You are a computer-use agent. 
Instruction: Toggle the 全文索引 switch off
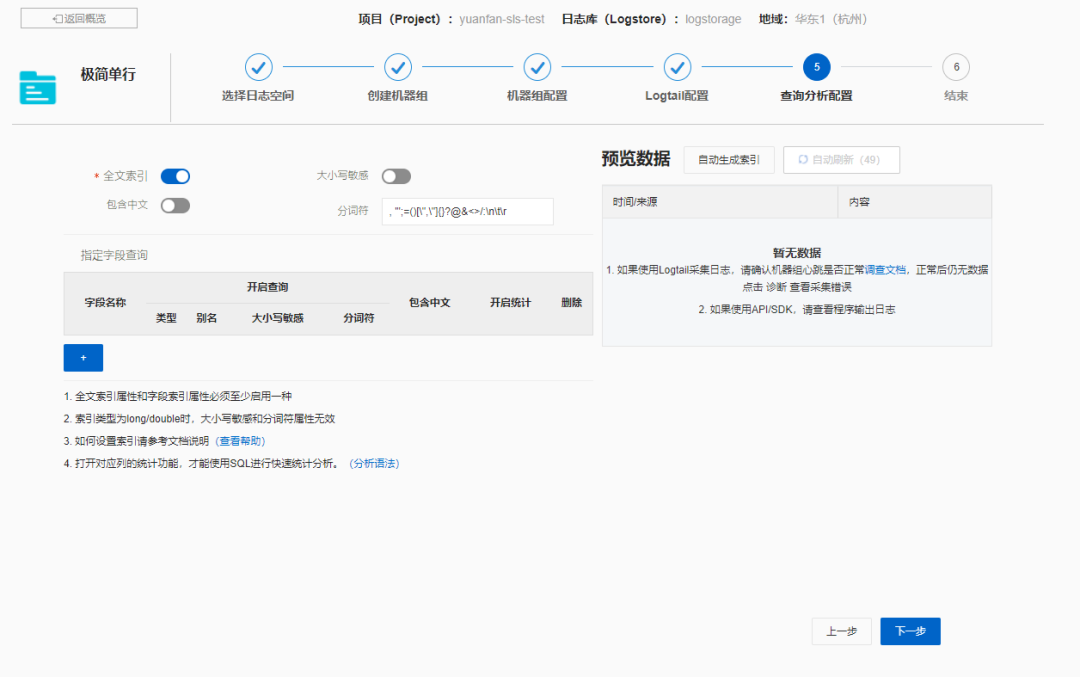tap(175, 176)
